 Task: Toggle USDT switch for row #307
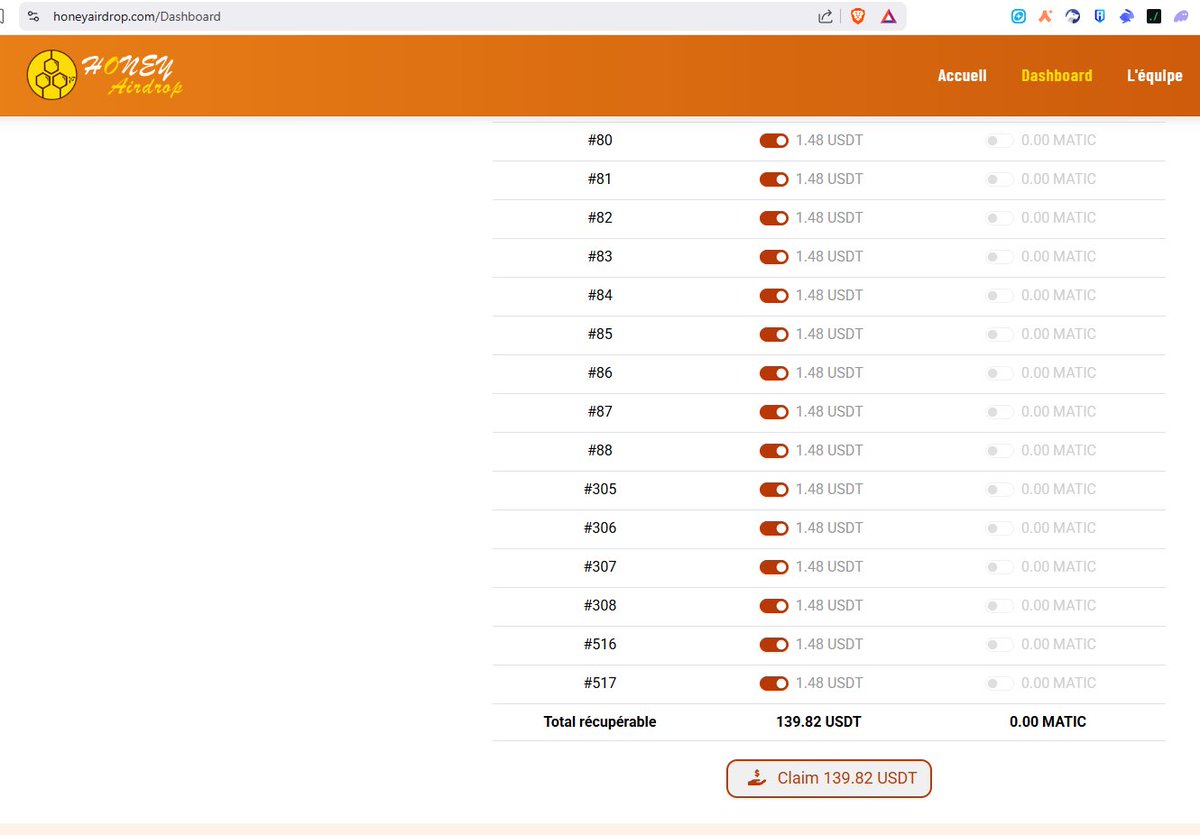(x=774, y=567)
